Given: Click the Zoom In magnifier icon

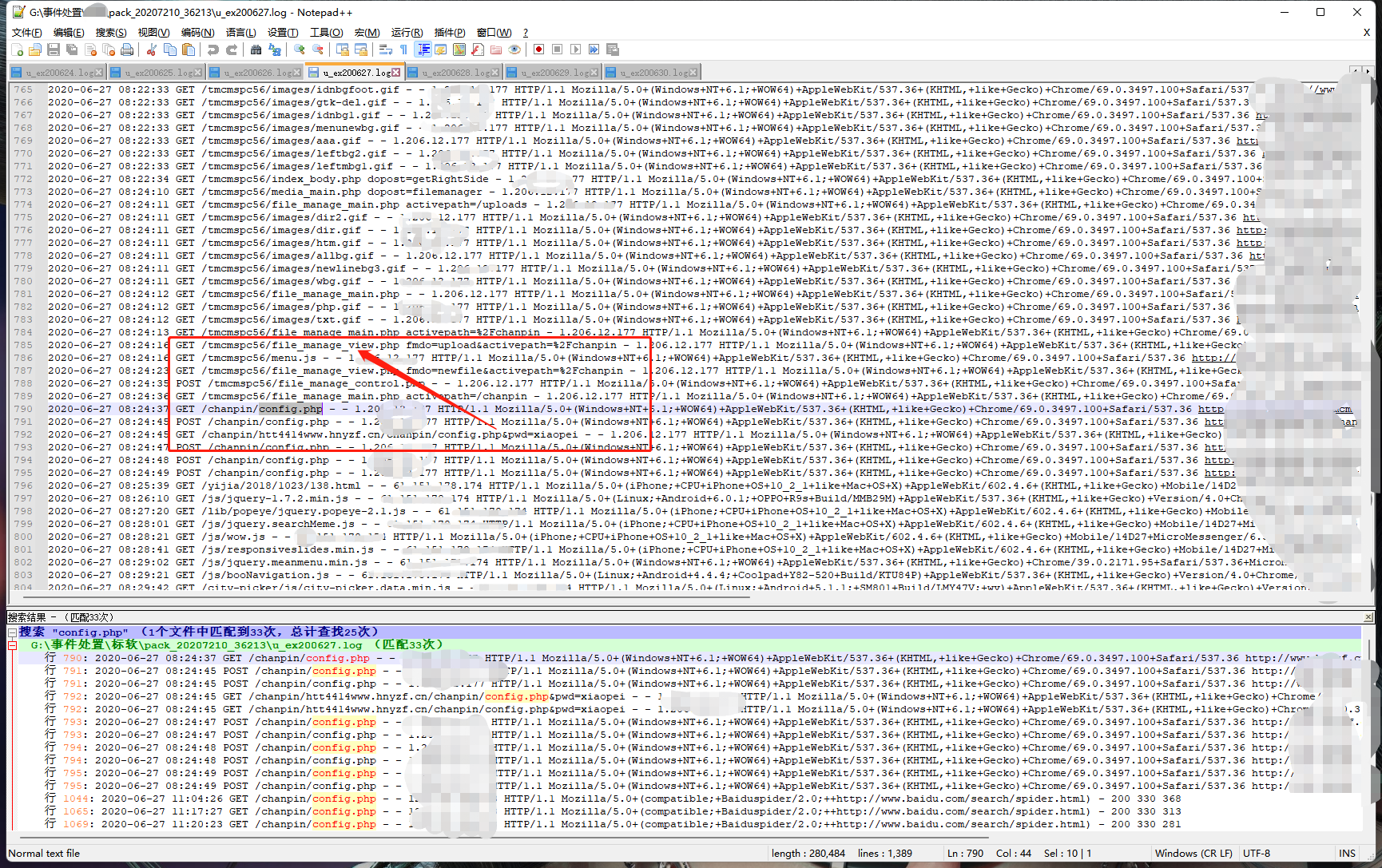Looking at the screenshot, I should pos(300,50).
